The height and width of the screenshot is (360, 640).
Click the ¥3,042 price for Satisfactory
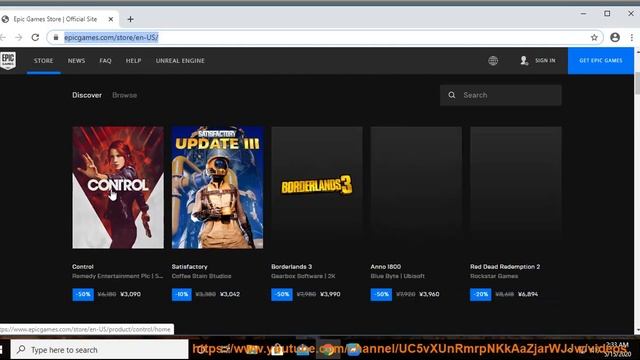[230, 294]
